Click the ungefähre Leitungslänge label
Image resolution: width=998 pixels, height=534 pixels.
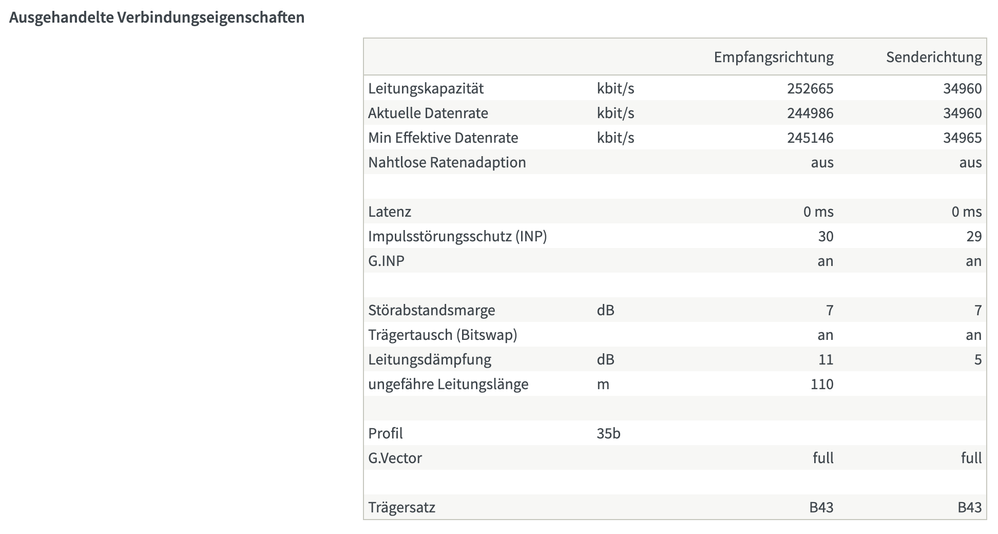coord(448,384)
